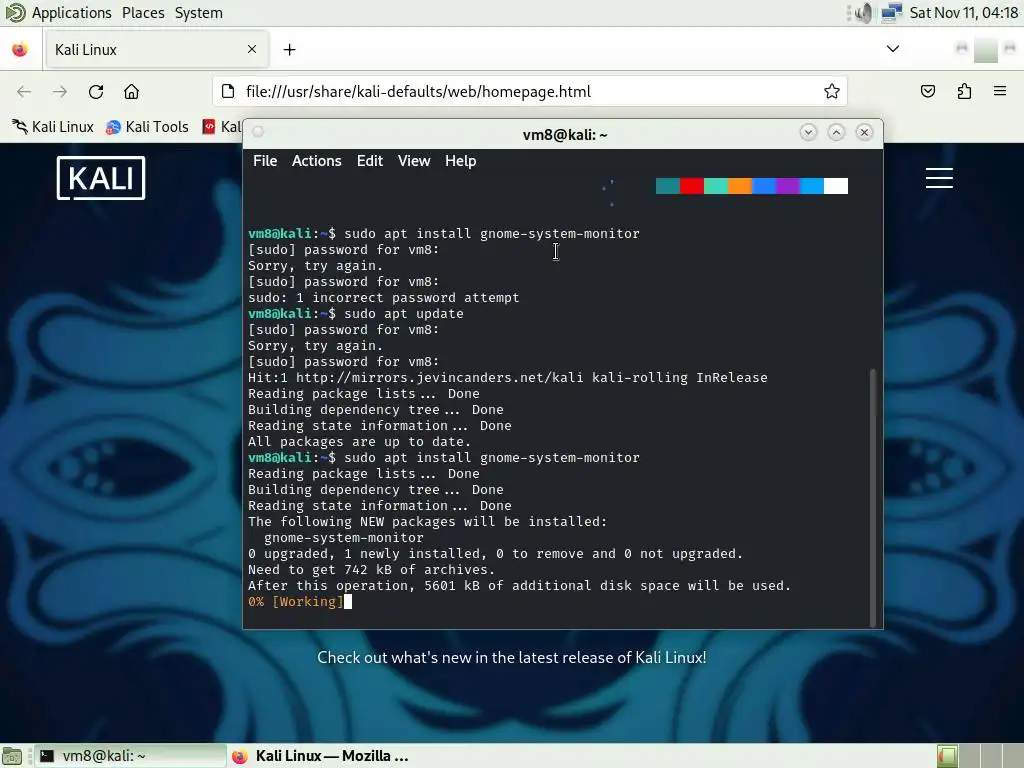
Task: Switch to the Kali Linux Mozilla taskbar entry
Action: tap(323, 756)
